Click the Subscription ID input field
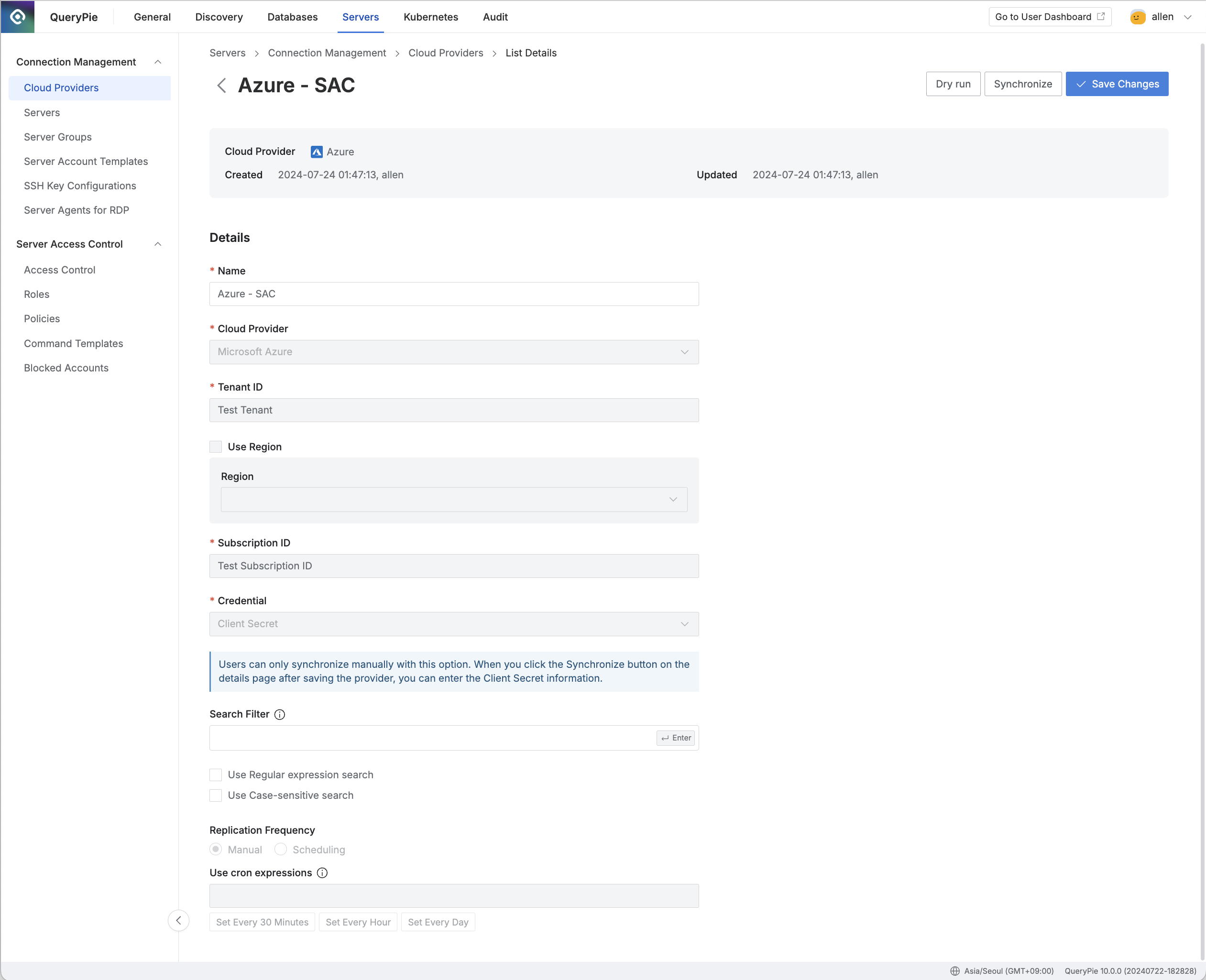 point(454,566)
